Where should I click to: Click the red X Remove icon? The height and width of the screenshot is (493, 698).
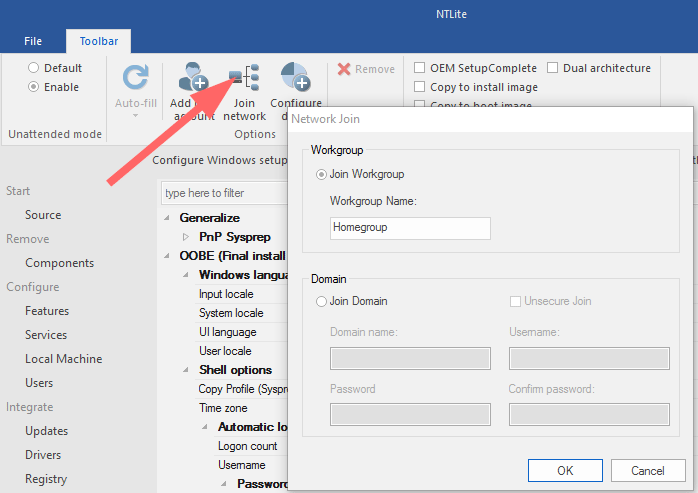344,69
